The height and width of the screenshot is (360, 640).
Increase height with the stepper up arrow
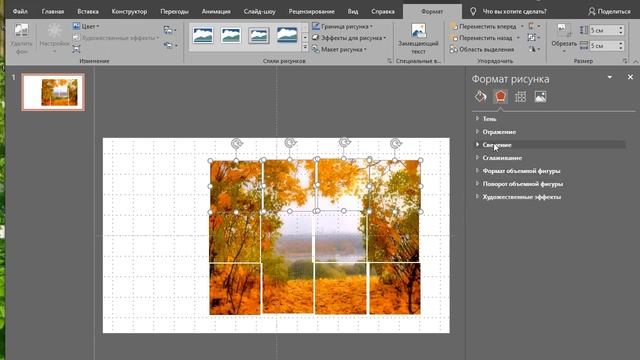(620, 28)
